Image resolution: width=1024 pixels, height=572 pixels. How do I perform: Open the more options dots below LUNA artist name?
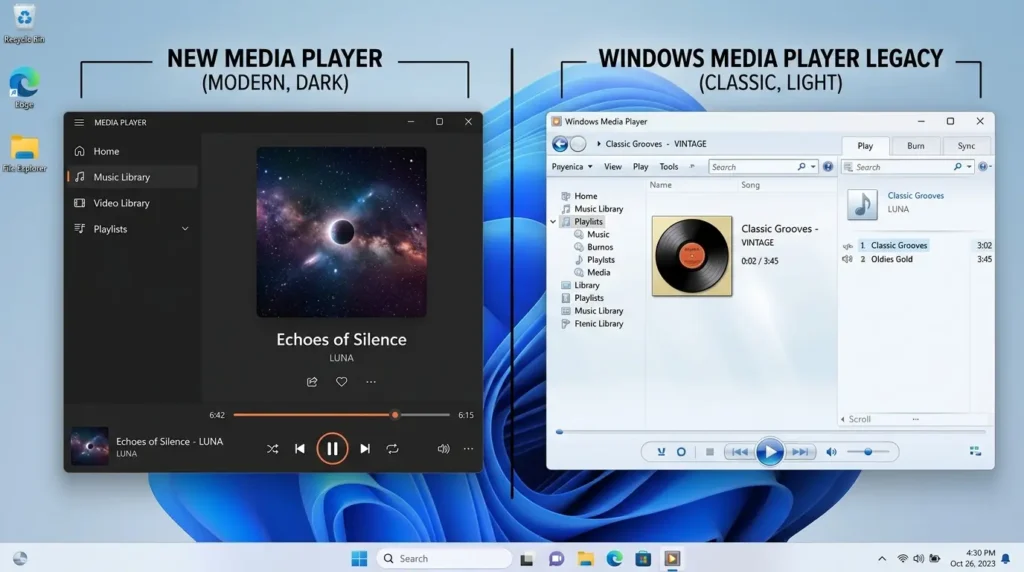pos(371,382)
